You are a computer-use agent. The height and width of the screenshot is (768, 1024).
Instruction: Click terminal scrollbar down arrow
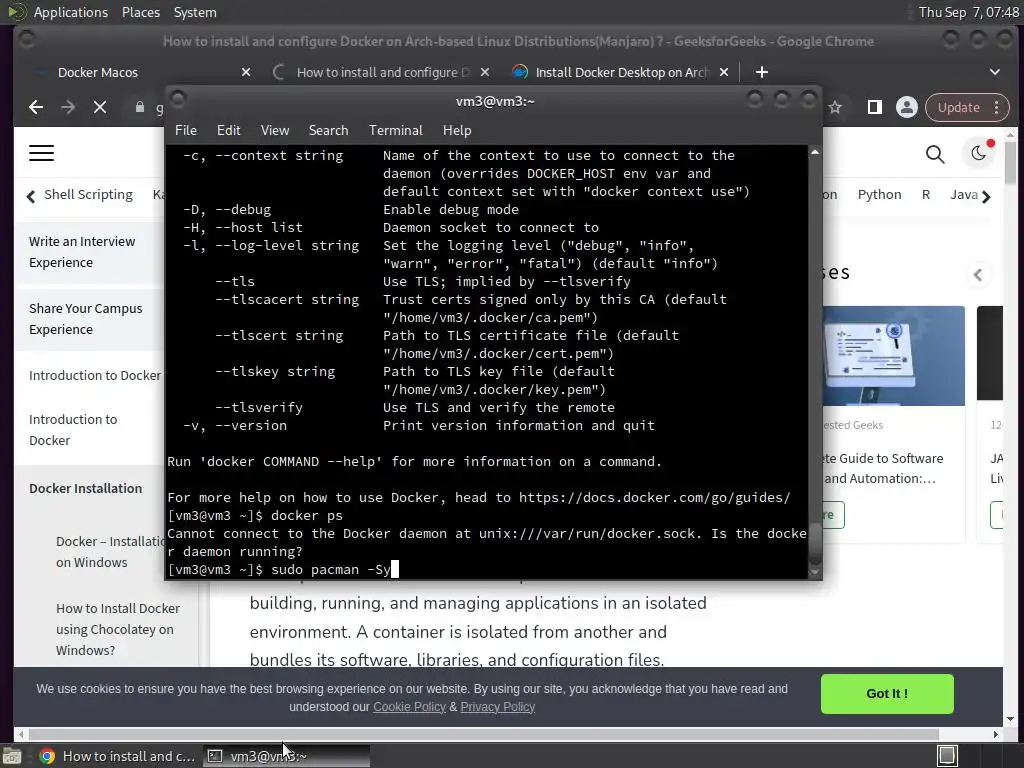814,573
